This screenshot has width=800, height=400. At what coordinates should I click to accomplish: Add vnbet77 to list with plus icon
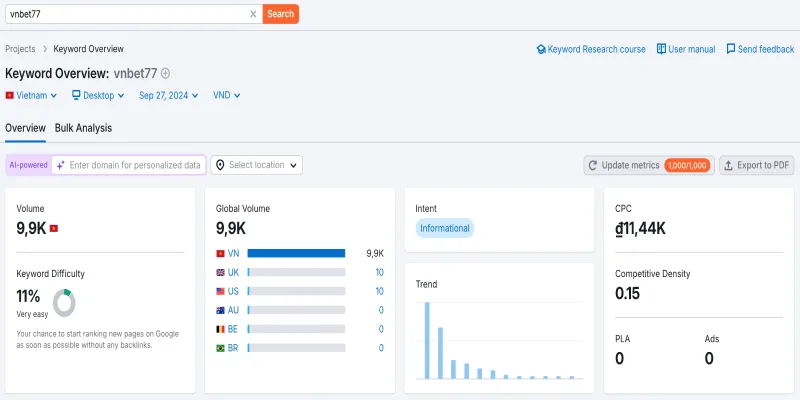tap(165, 73)
